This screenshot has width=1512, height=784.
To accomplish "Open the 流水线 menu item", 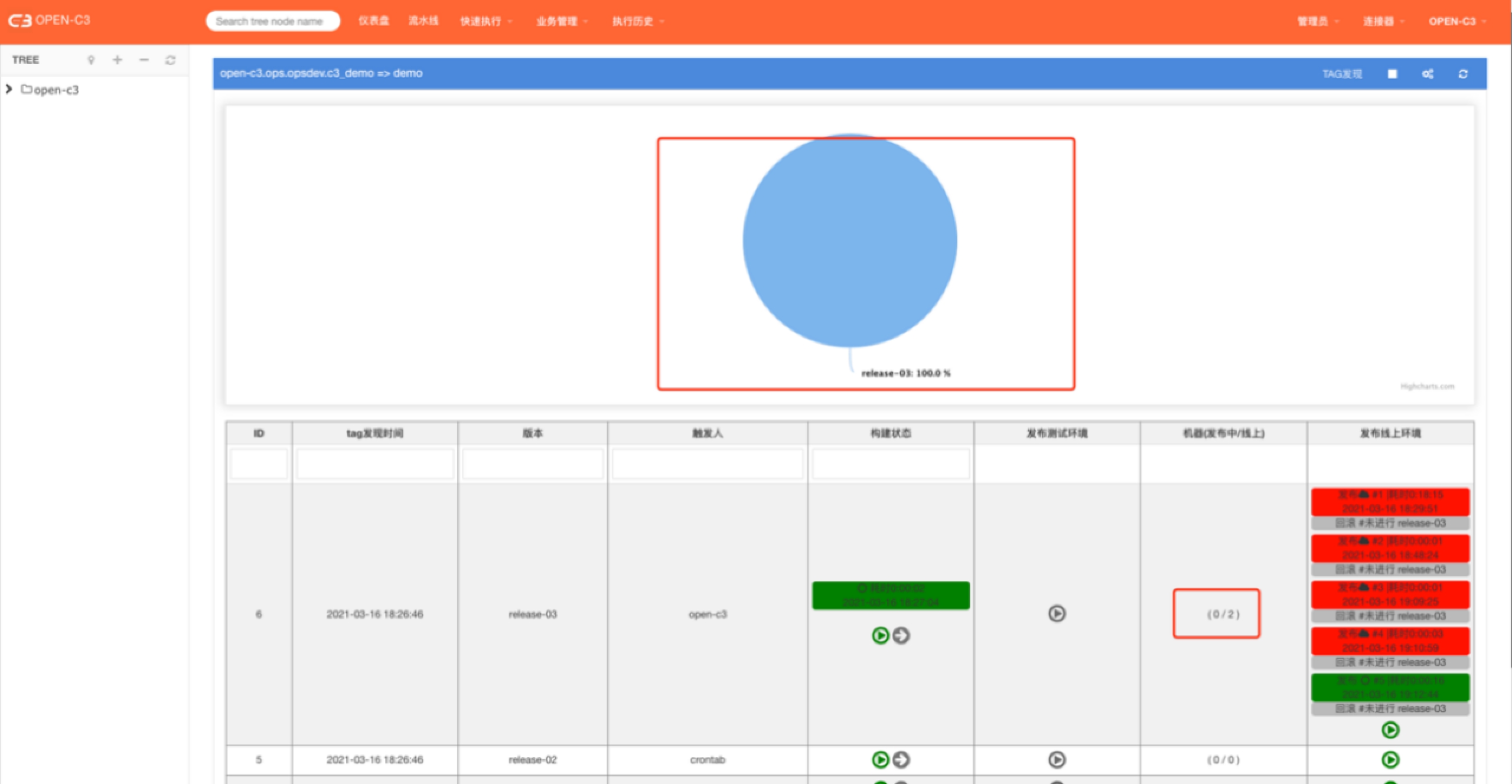I will point(423,21).
